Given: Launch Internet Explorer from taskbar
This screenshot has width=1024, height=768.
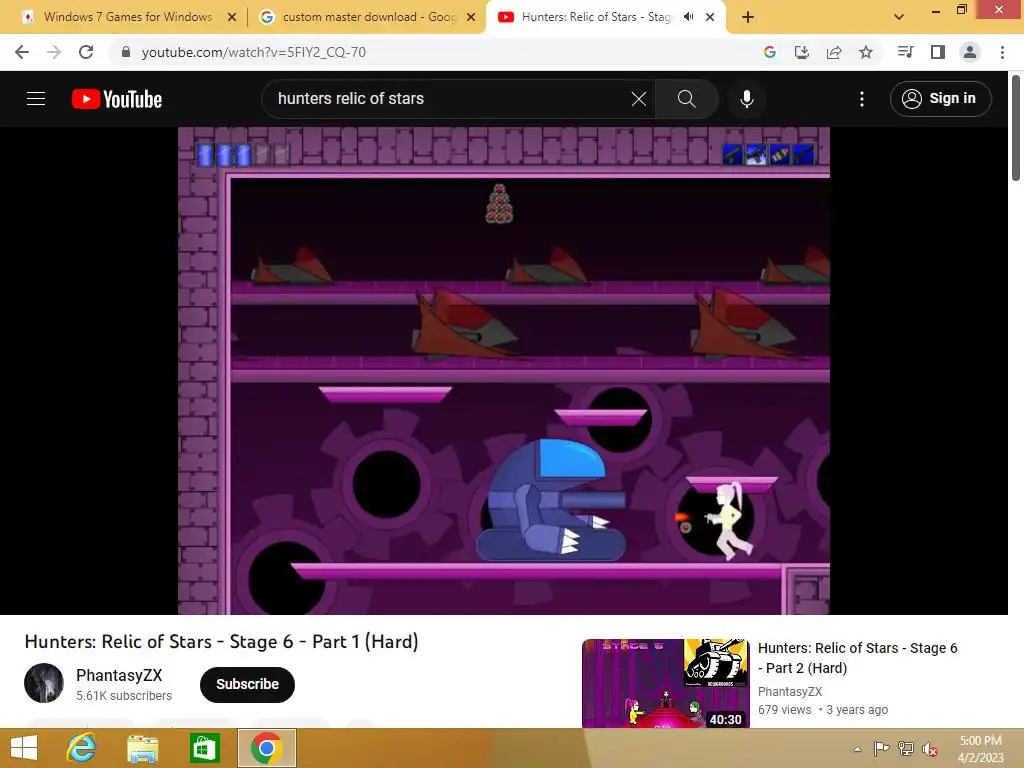Looking at the screenshot, I should pos(82,748).
